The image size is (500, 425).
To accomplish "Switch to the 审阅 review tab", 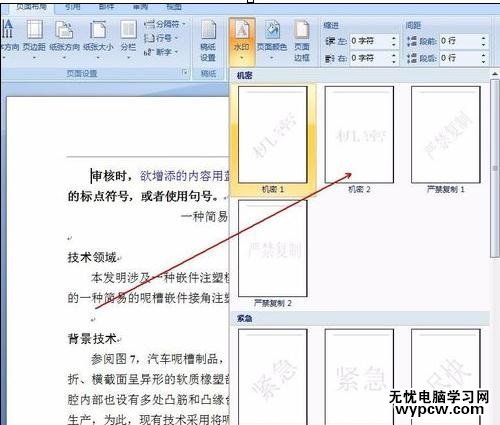I will click(x=140, y=7).
